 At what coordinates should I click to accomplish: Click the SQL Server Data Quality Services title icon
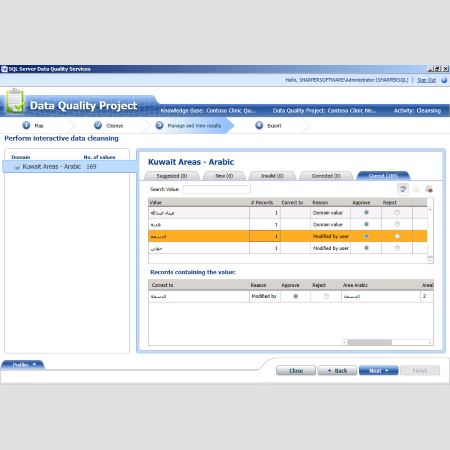click(x=4, y=69)
